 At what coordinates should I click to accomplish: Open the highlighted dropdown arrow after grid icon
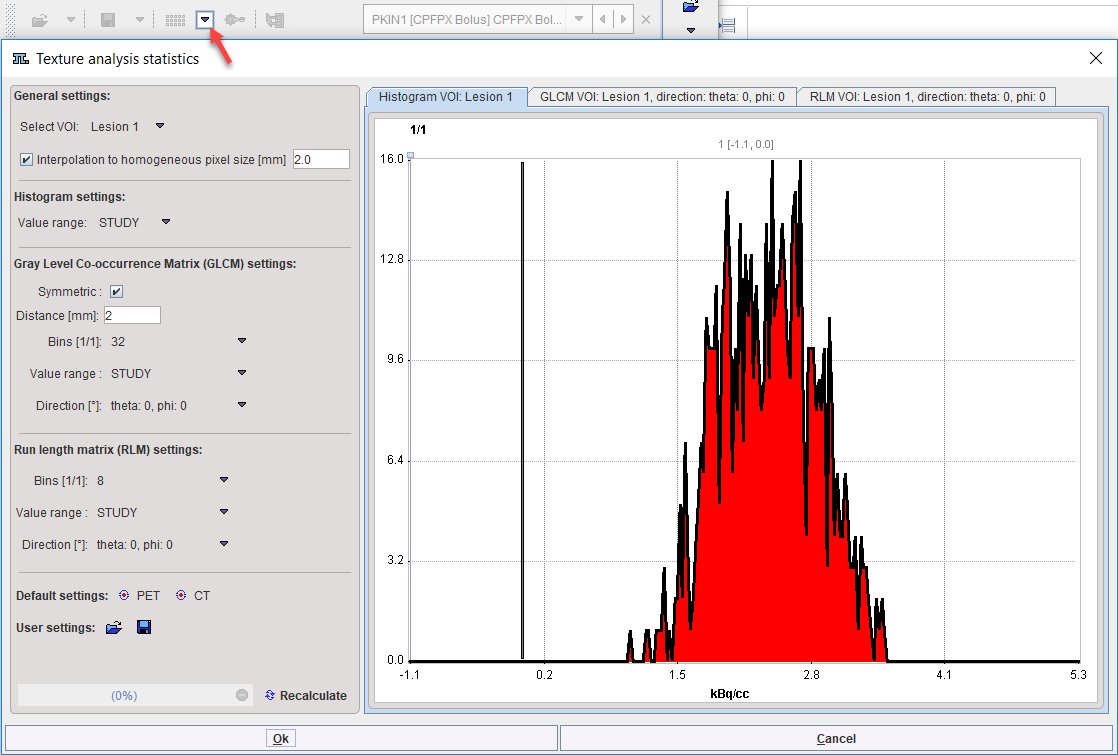[205, 20]
